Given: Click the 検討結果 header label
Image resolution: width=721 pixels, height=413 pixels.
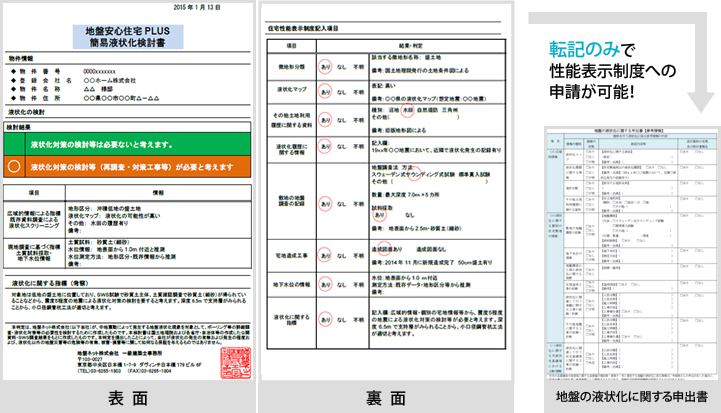Looking at the screenshot, I should (18, 127).
